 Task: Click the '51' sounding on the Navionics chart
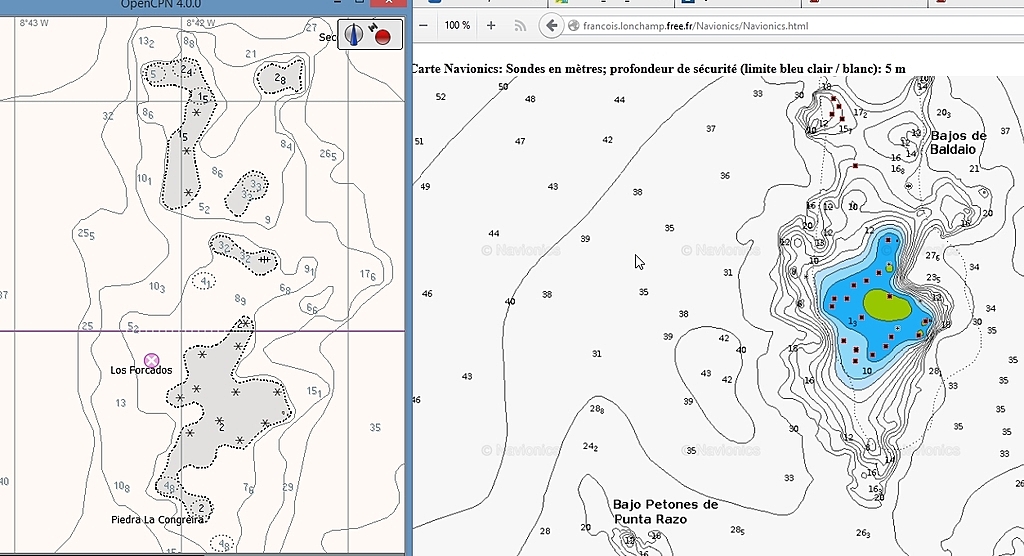[x=419, y=141]
